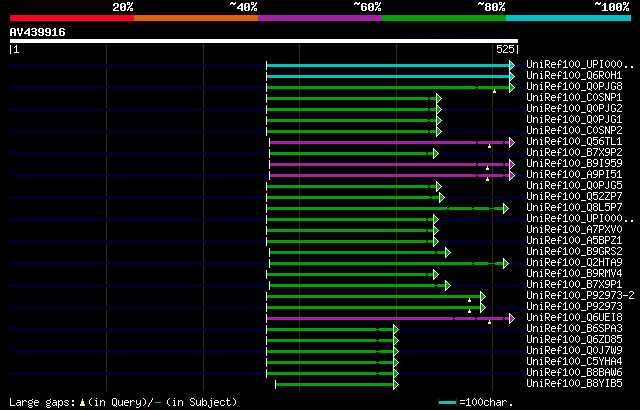The height and width of the screenshot is (410, 640).
Task: Click the cyan alignment bar of Q6R0H1
Action: (x=388, y=76)
